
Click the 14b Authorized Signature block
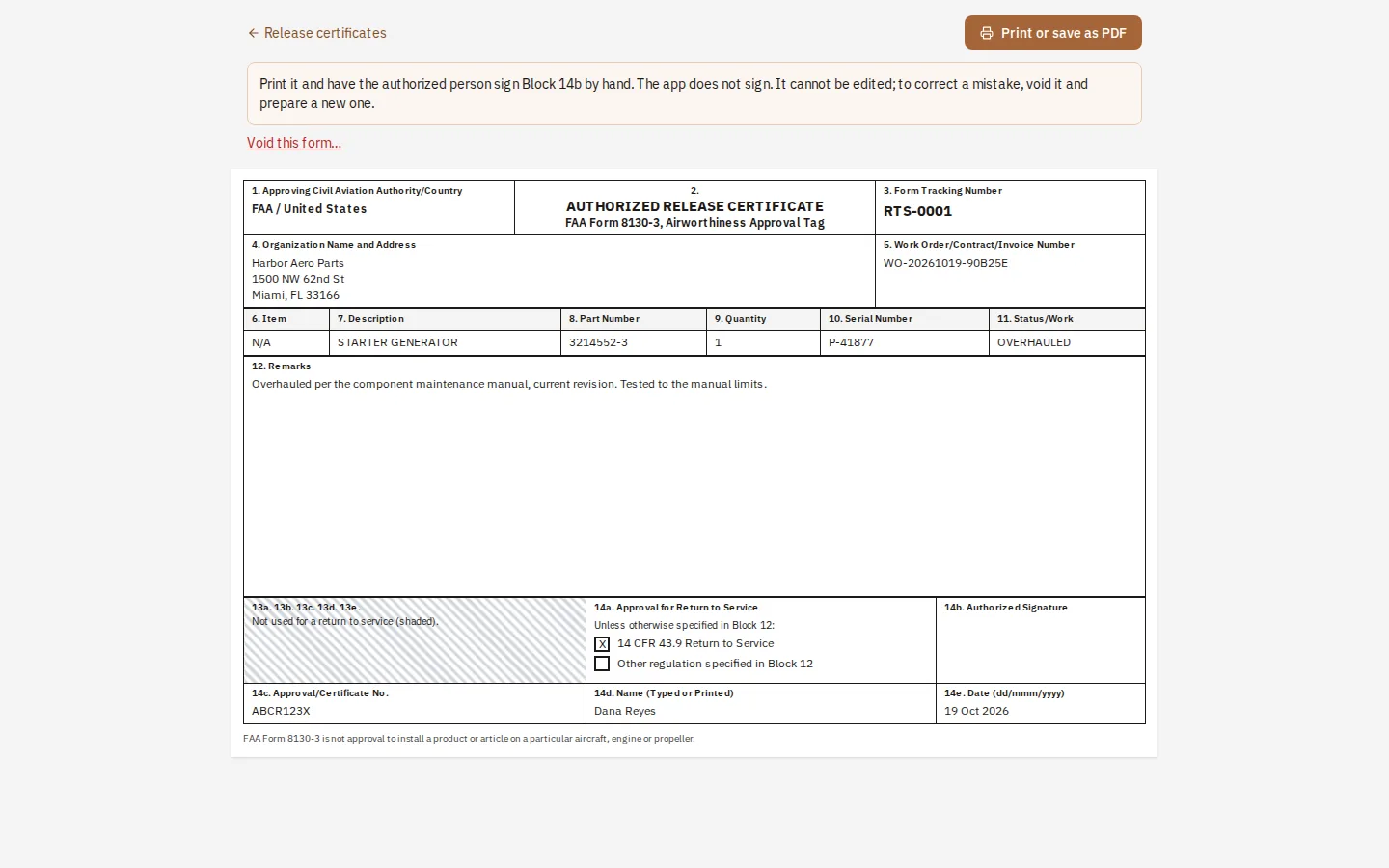click(x=1041, y=640)
